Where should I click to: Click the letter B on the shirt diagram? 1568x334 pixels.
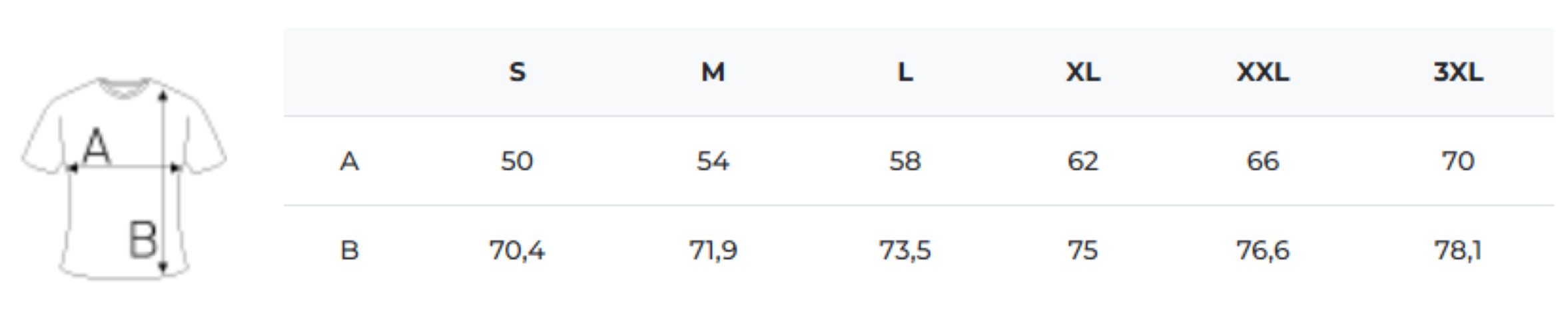tap(142, 240)
